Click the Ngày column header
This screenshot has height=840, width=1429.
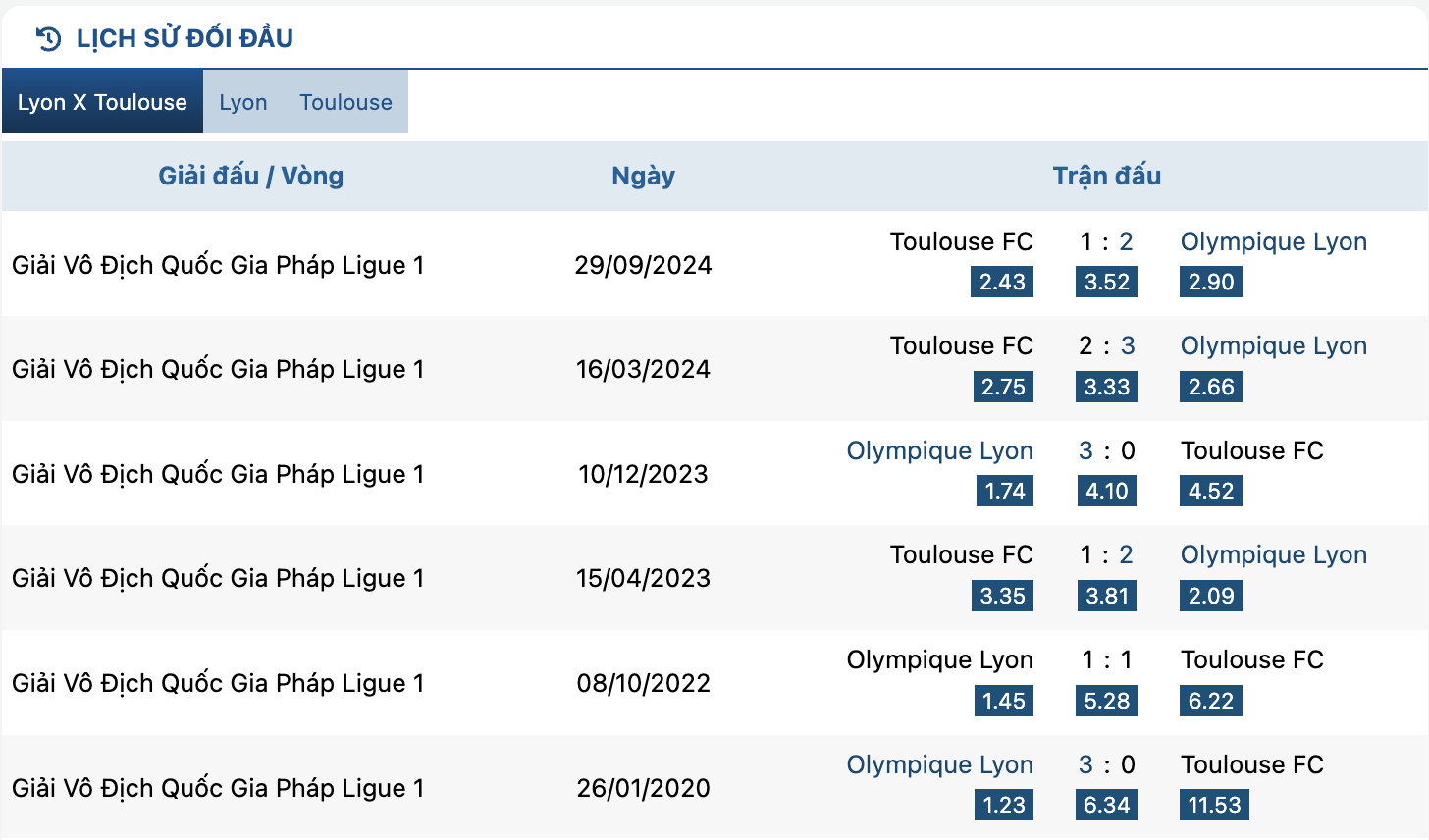(643, 176)
